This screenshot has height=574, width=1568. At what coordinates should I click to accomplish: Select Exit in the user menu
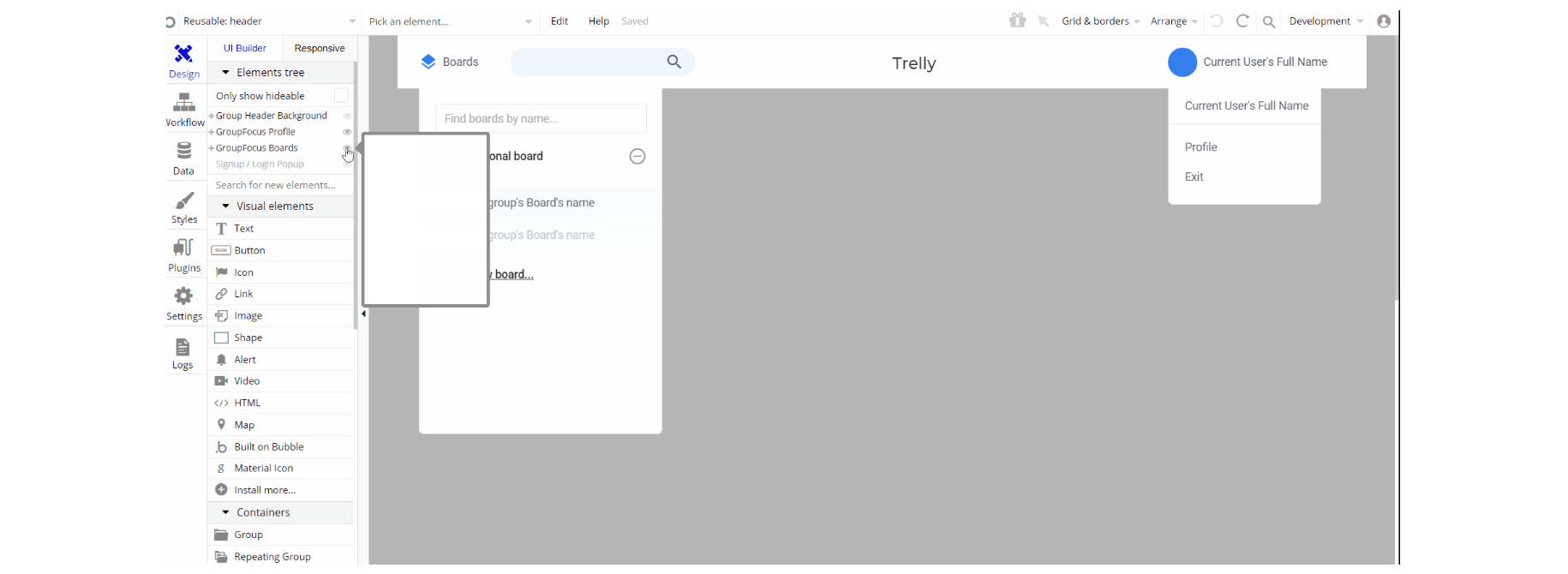point(1194,176)
